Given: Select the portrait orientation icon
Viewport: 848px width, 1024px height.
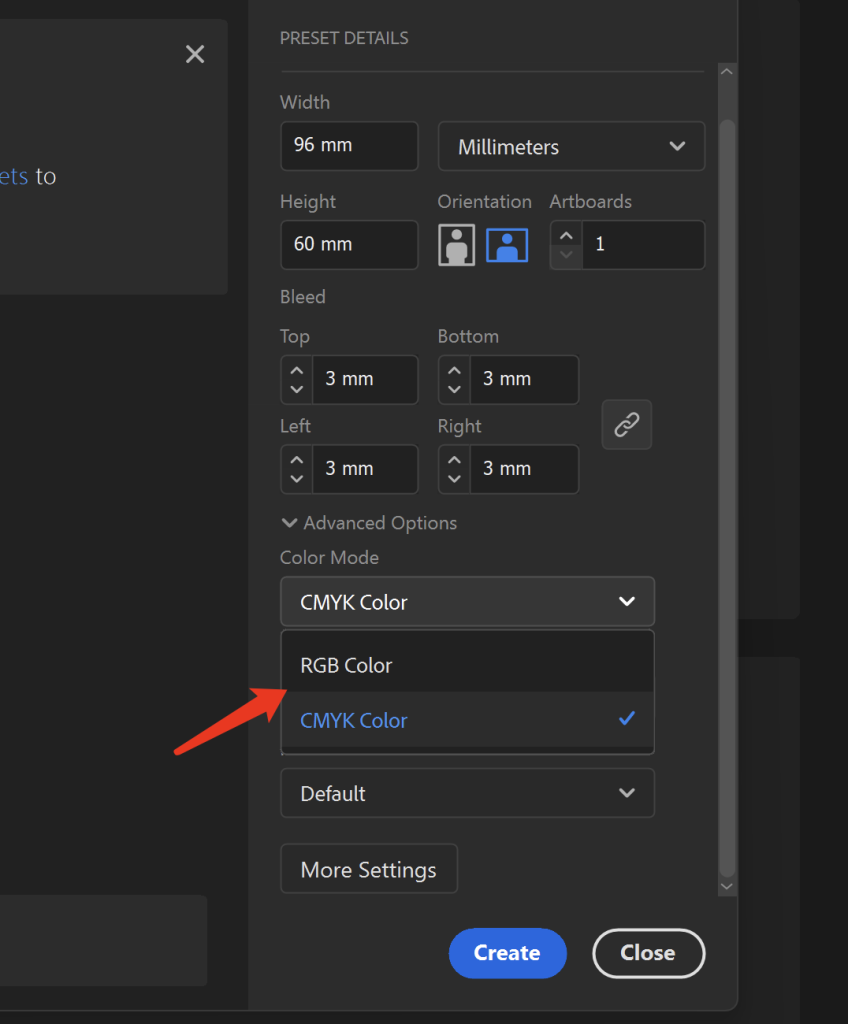Looking at the screenshot, I should click(456, 245).
